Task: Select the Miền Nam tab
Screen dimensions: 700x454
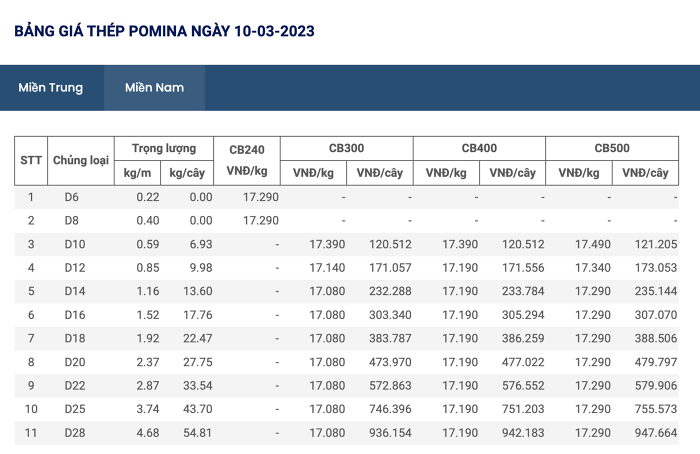Action: tap(154, 87)
